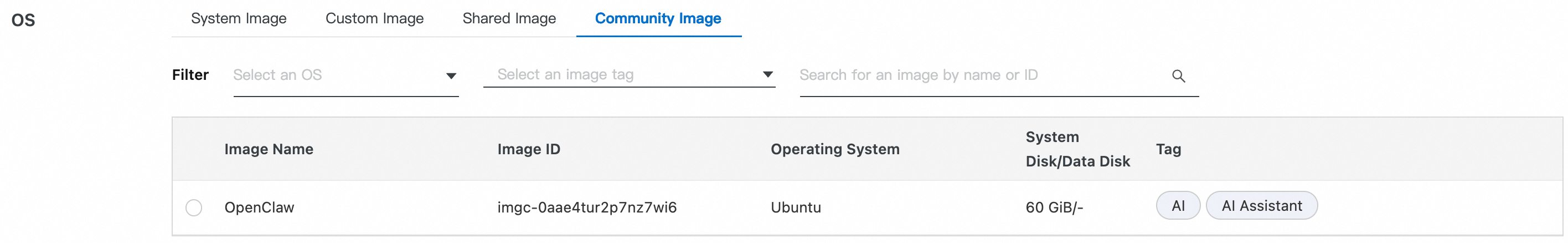The image size is (1568, 243).
Task: Select the Community Image tab
Action: click(x=658, y=18)
